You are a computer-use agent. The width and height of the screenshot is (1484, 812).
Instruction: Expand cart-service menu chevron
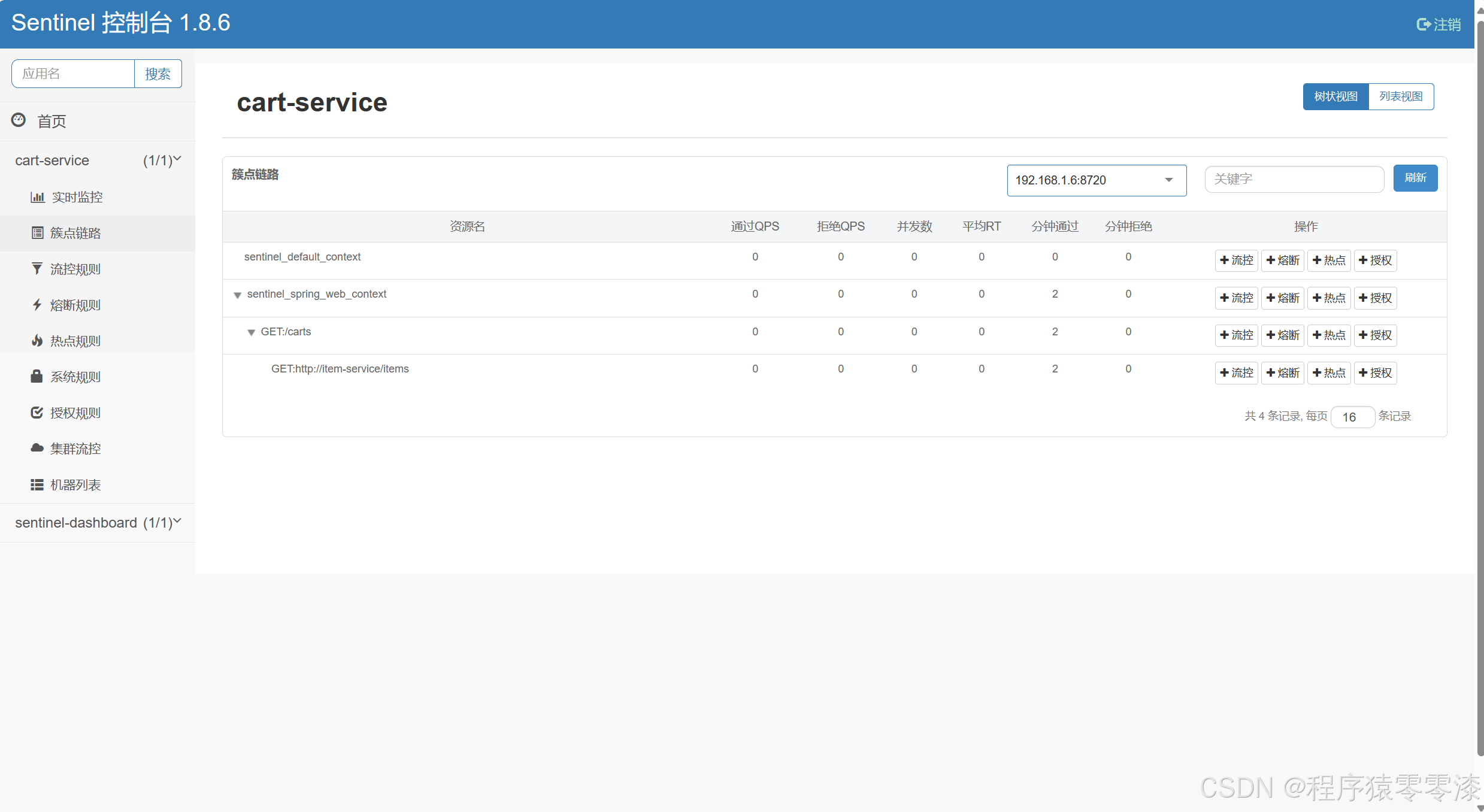click(x=177, y=159)
